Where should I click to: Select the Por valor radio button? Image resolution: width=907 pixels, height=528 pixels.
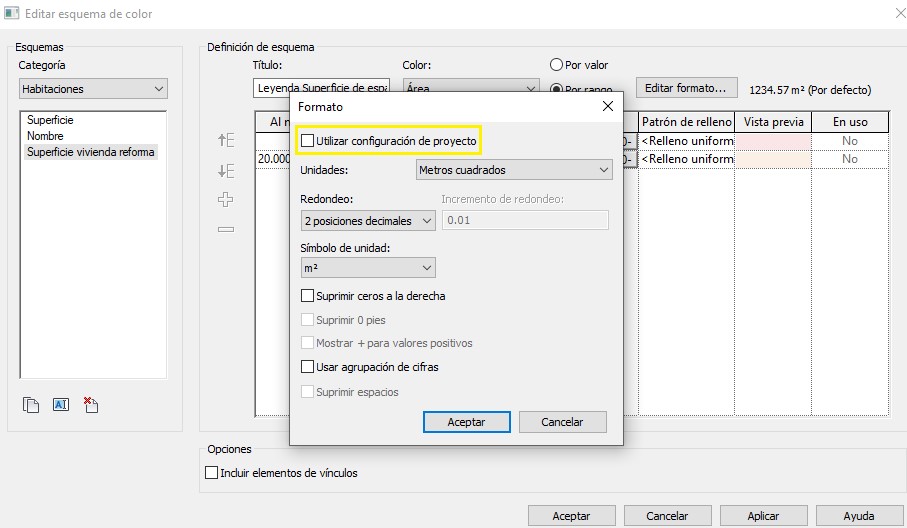(557, 65)
